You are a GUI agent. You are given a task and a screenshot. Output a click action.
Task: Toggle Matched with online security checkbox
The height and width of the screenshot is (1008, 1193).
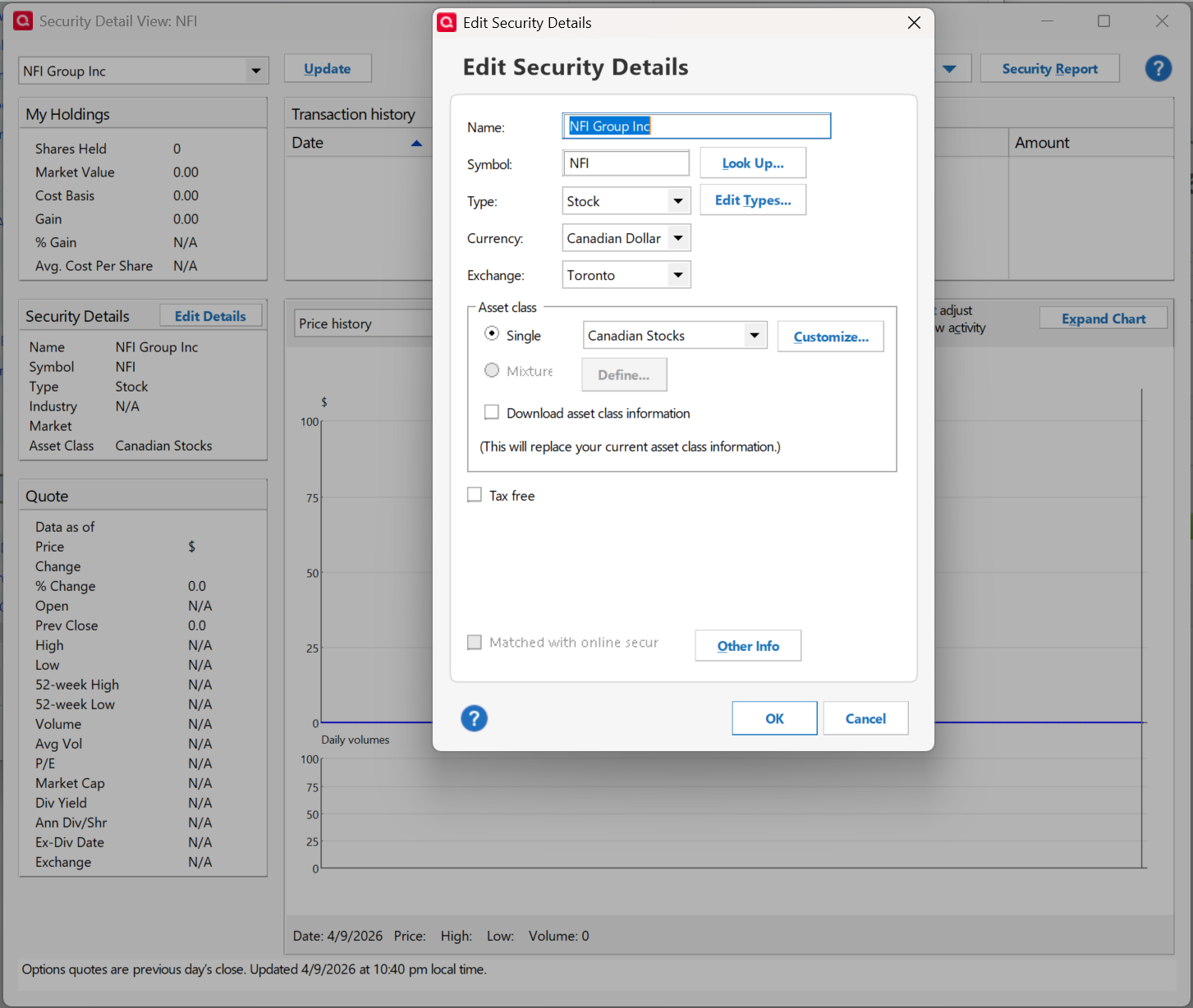pyautogui.click(x=475, y=642)
